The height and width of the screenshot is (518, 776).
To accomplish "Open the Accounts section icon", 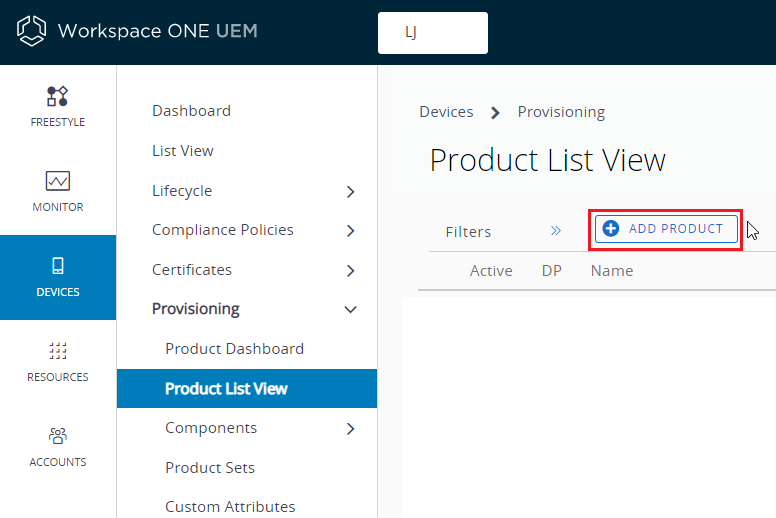I will pos(57,435).
